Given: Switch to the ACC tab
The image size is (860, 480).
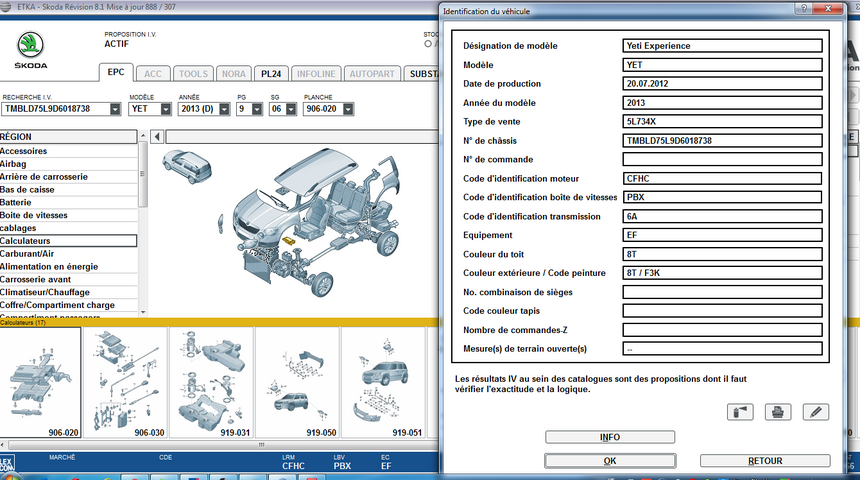Looking at the screenshot, I should click(153, 74).
